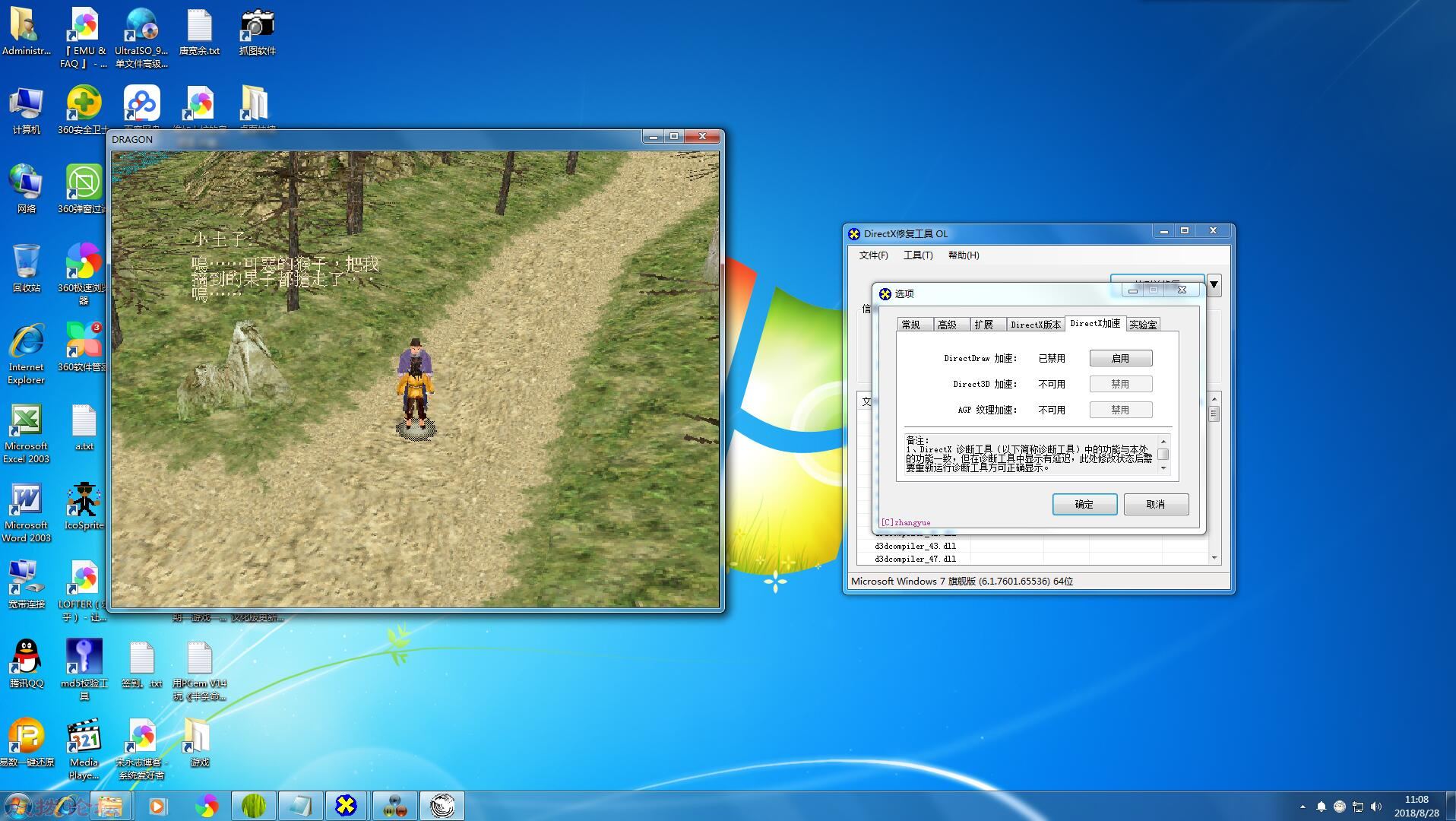Show hidden tray icons arrow
Screen dimensions: 1456x821
[1302, 807]
